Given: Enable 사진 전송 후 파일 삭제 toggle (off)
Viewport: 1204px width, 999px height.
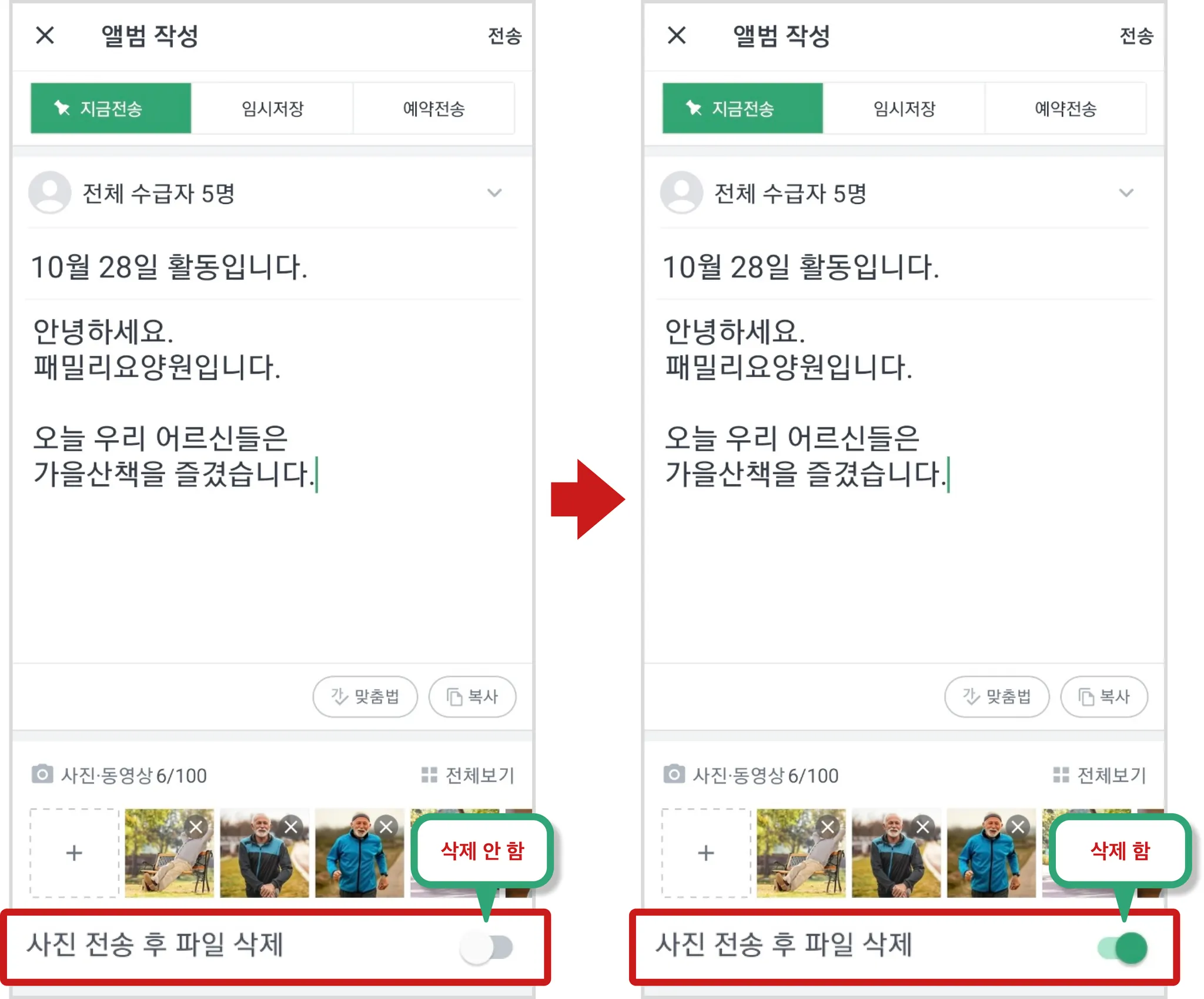Looking at the screenshot, I should click(487, 947).
